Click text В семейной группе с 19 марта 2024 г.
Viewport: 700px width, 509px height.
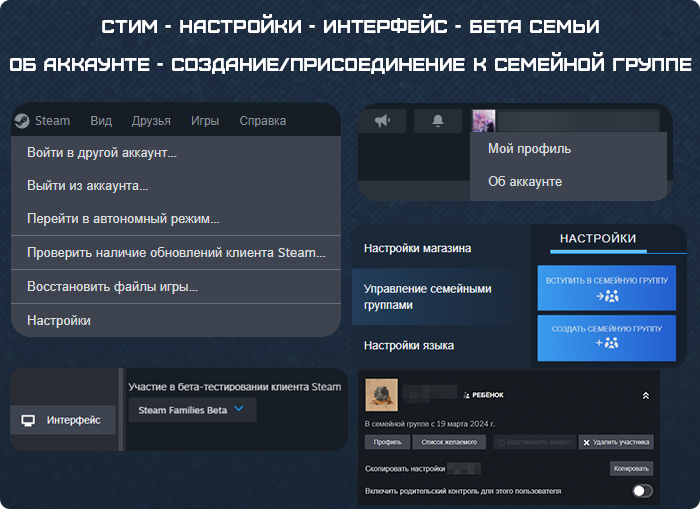point(430,424)
